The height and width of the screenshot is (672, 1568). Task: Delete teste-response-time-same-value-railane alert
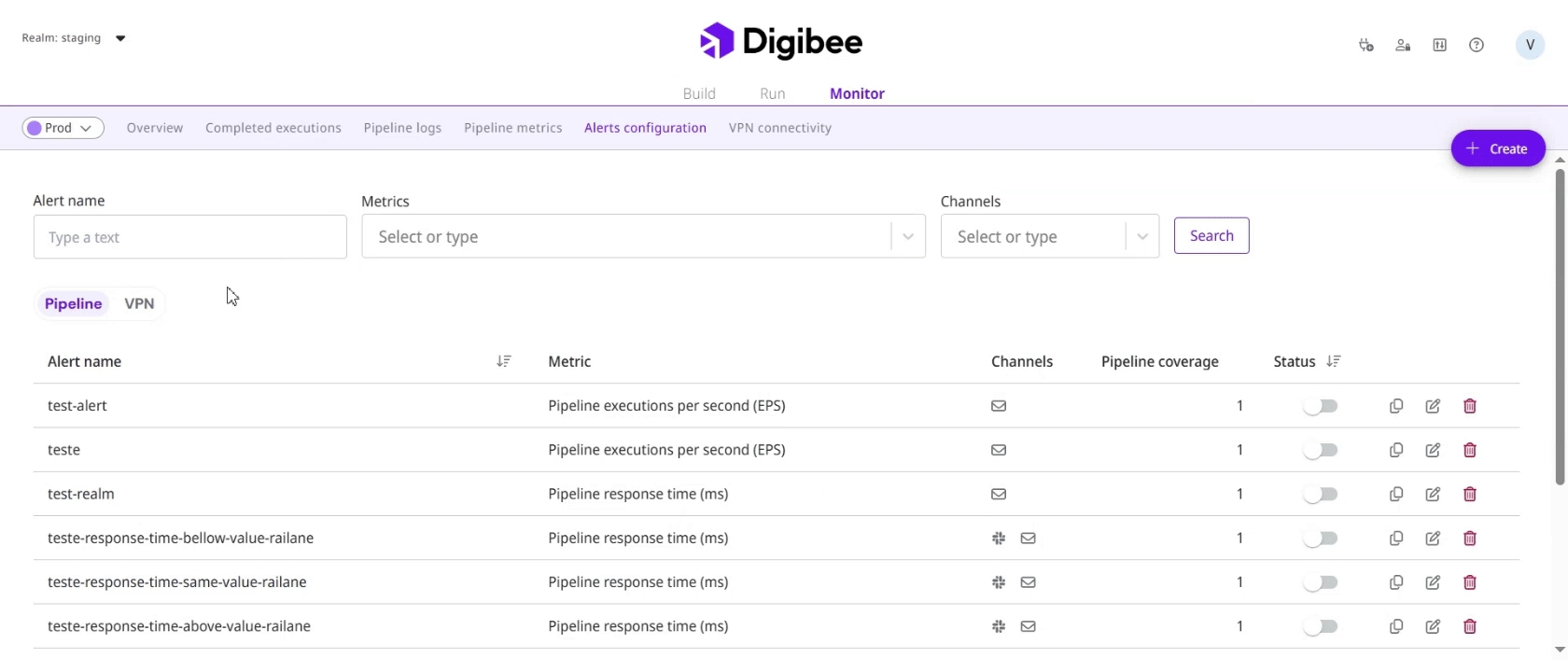point(1470,582)
